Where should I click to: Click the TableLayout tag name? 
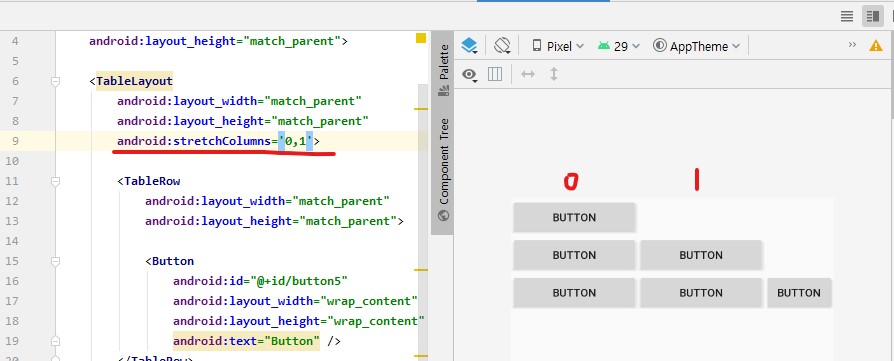(x=134, y=82)
